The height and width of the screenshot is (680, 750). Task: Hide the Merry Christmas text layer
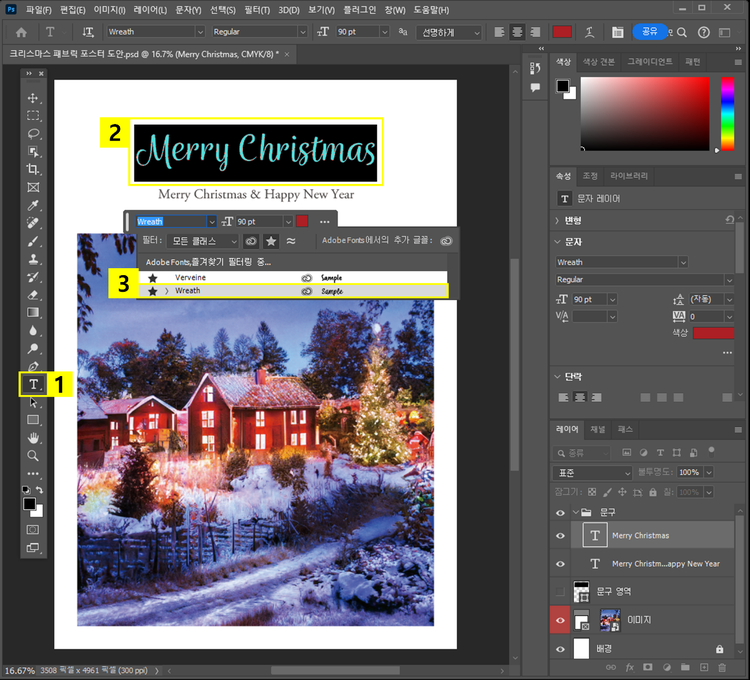(560, 535)
